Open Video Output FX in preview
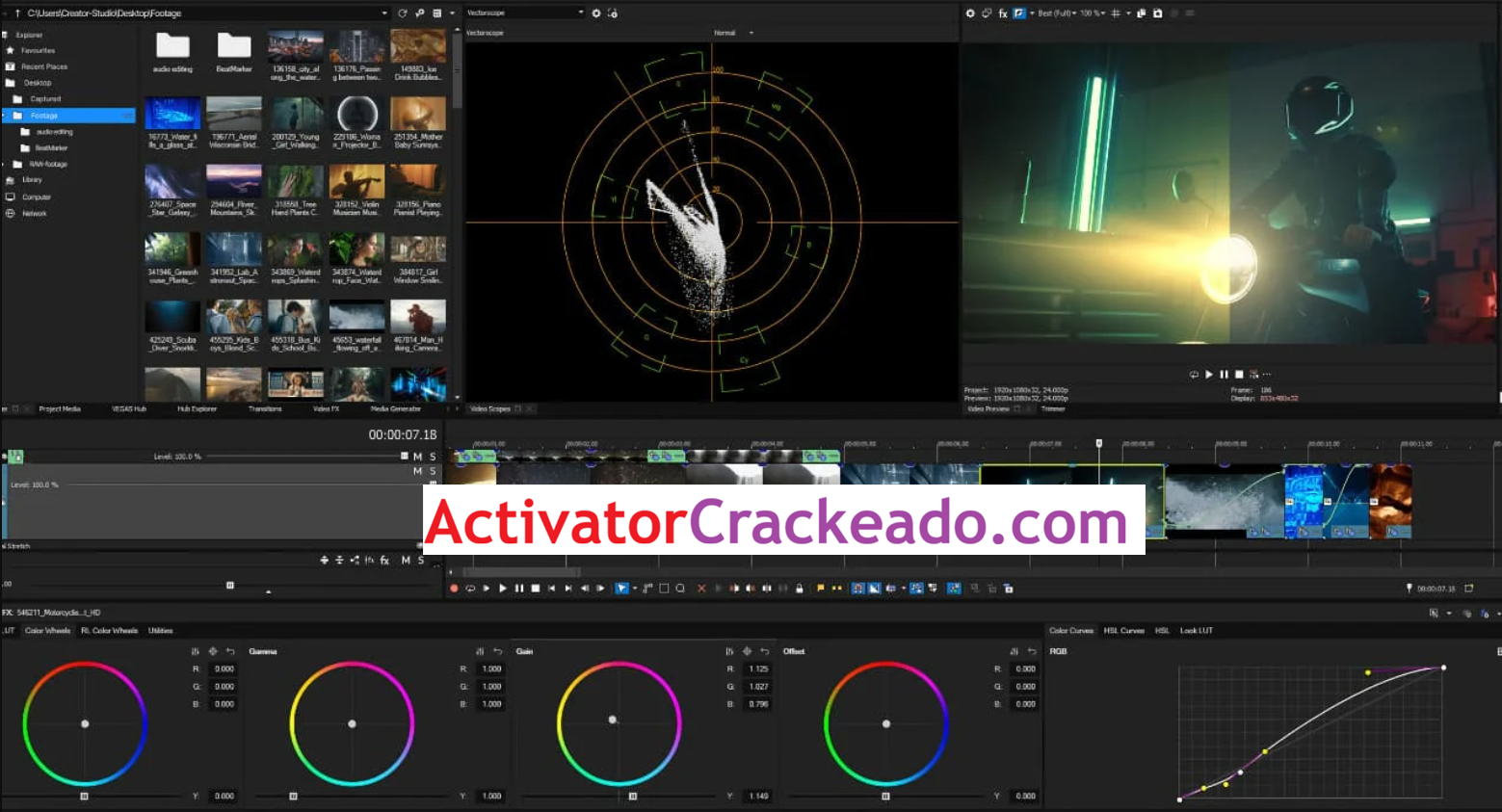The width and height of the screenshot is (1502, 812). click(x=1003, y=13)
